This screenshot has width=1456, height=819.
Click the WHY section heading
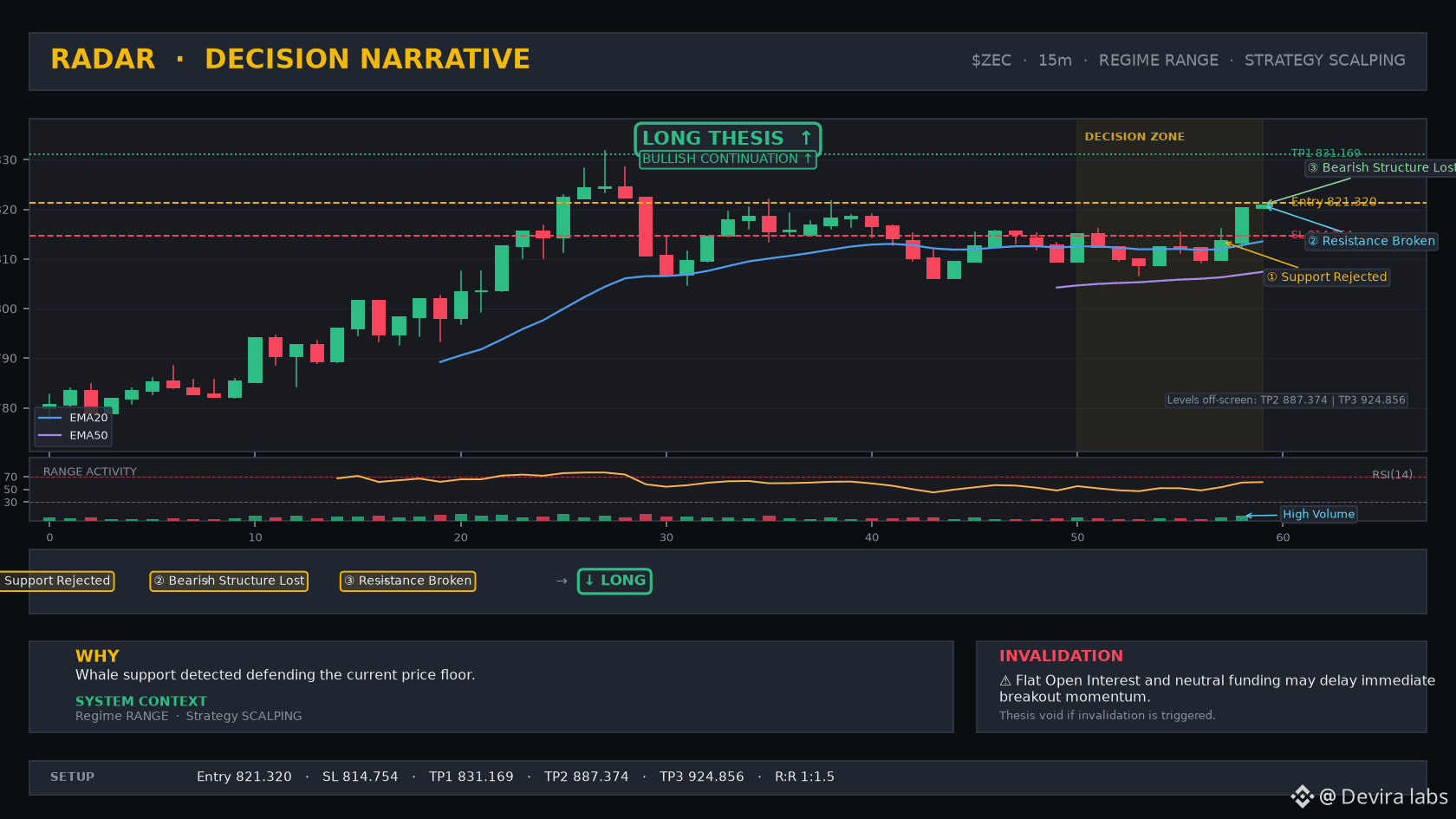[x=97, y=656]
